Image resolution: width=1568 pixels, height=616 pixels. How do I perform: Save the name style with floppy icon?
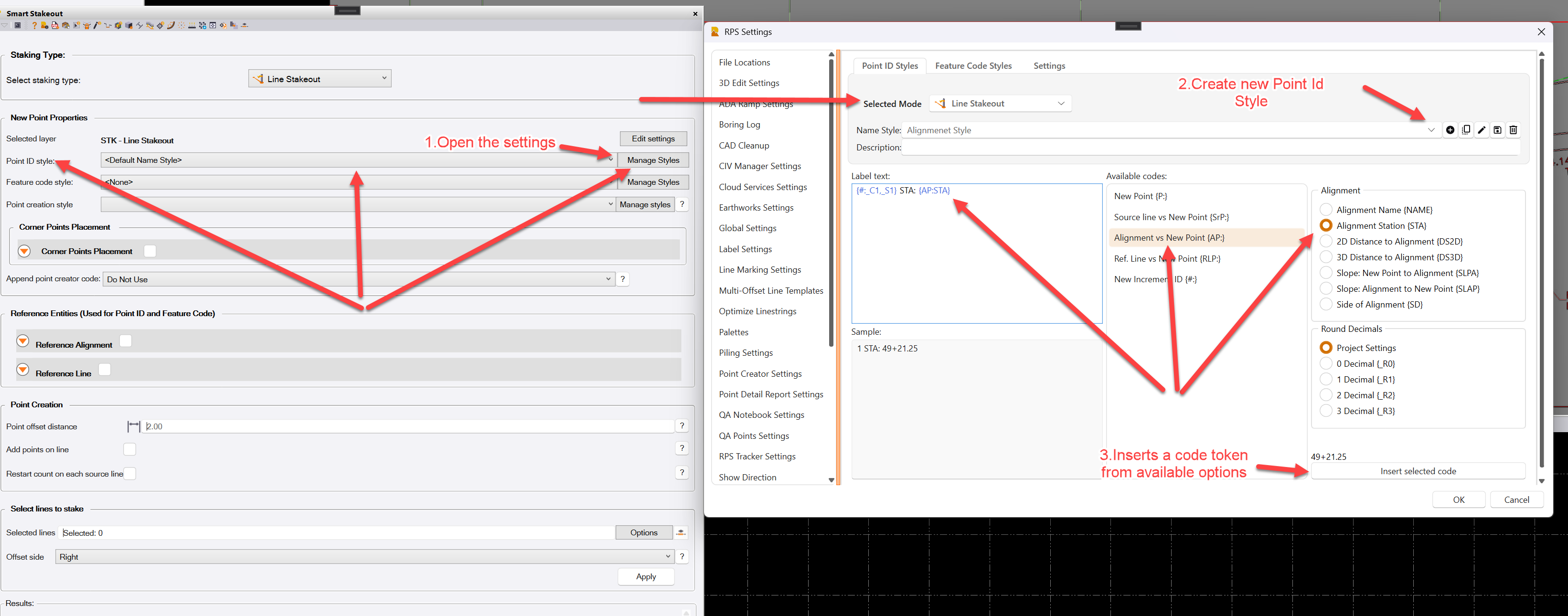(x=1497, y=130)
